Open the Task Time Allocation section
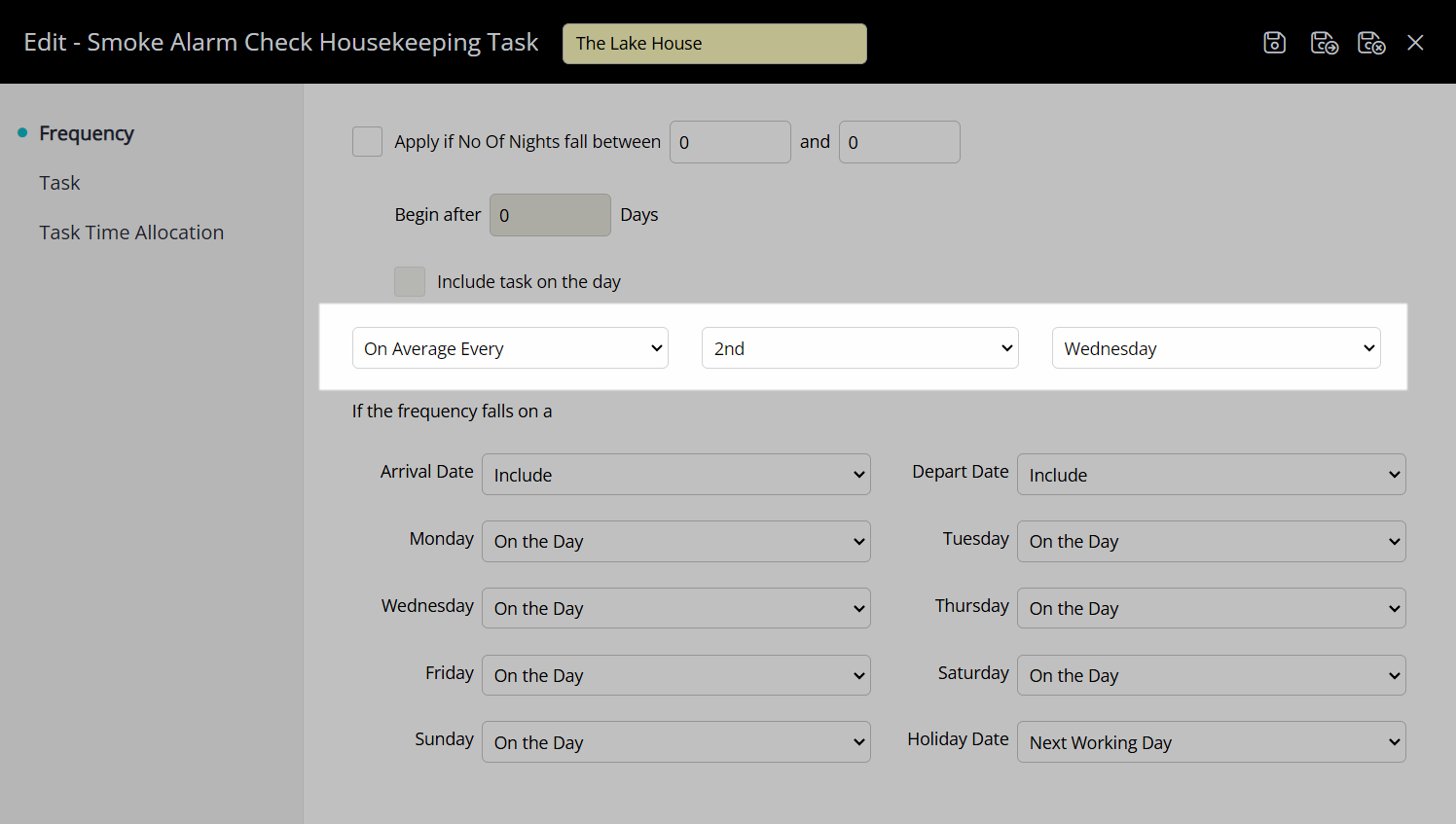This screenshot has width=1456, height=824. point(131,233)
